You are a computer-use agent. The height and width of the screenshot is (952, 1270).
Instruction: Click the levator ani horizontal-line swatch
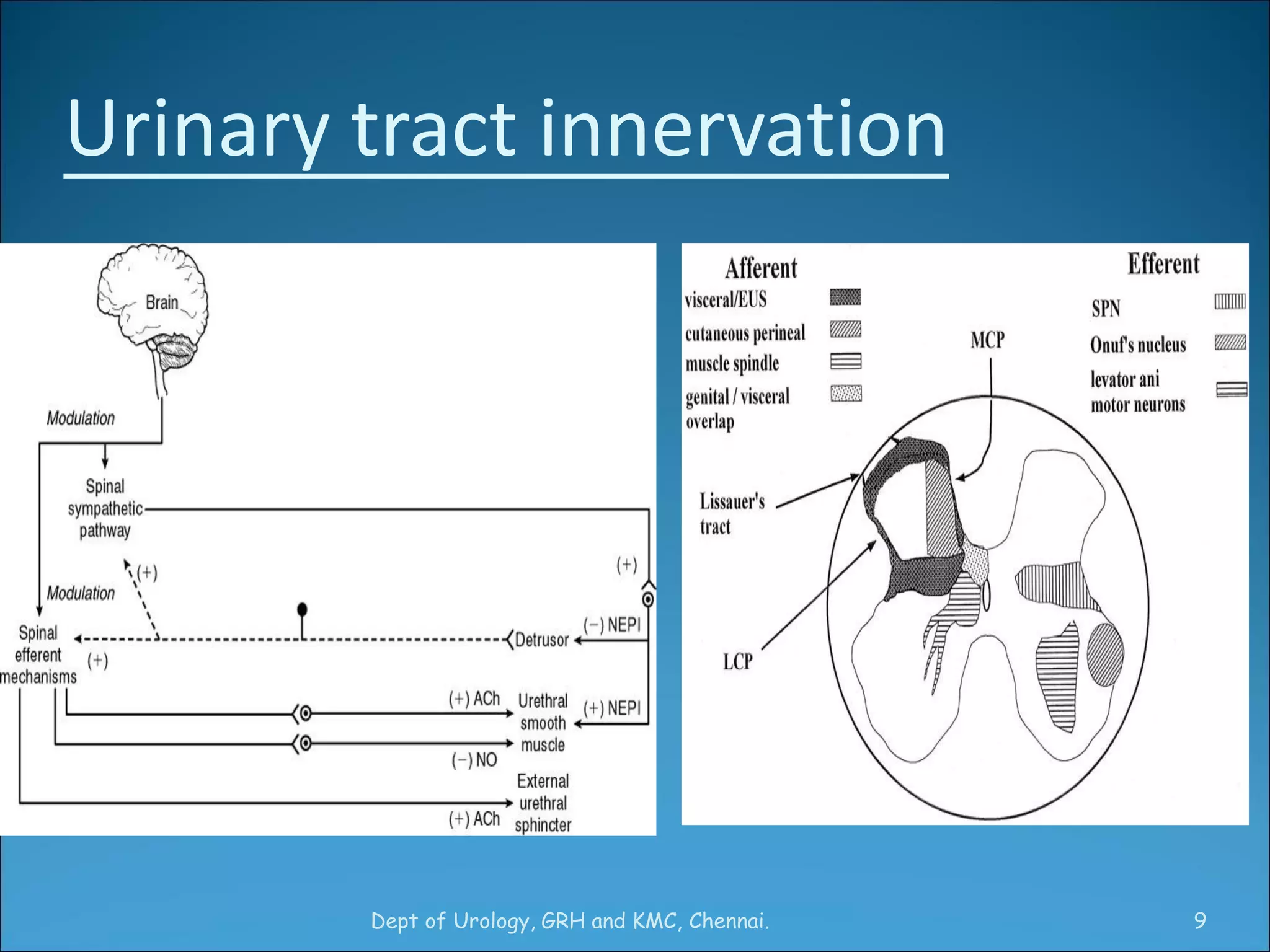(x=1232, y=389)
